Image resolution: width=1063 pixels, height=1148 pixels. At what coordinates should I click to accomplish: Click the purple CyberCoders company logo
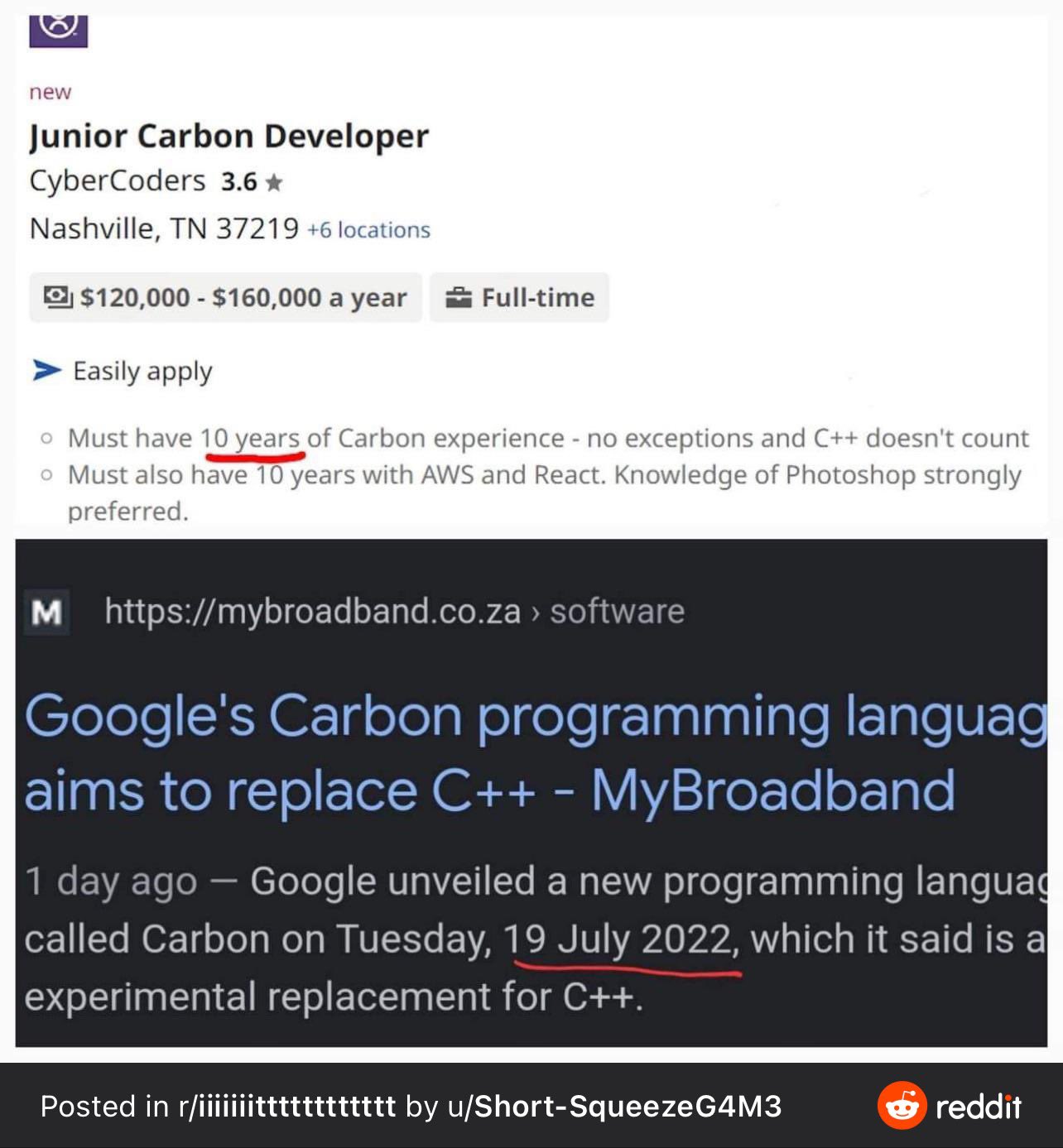(x=58, y=29)
